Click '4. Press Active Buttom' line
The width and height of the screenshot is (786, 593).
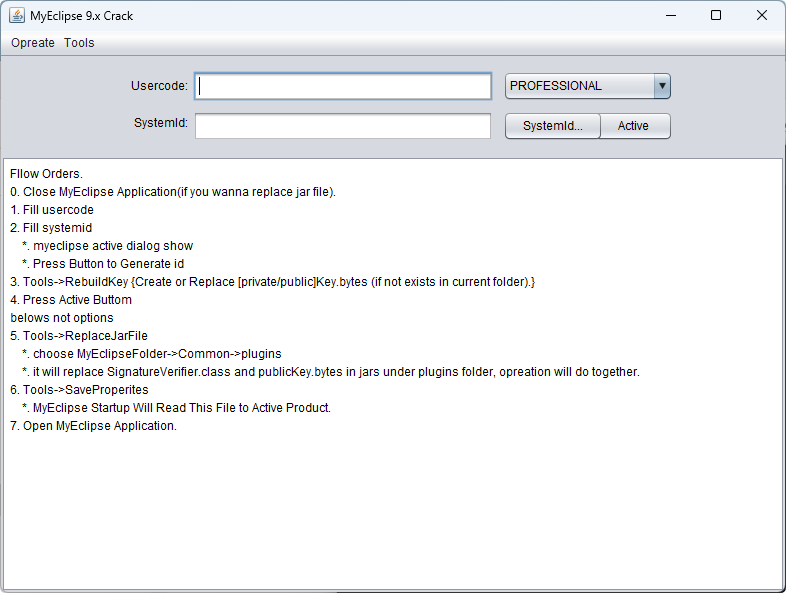pos(71,300)
